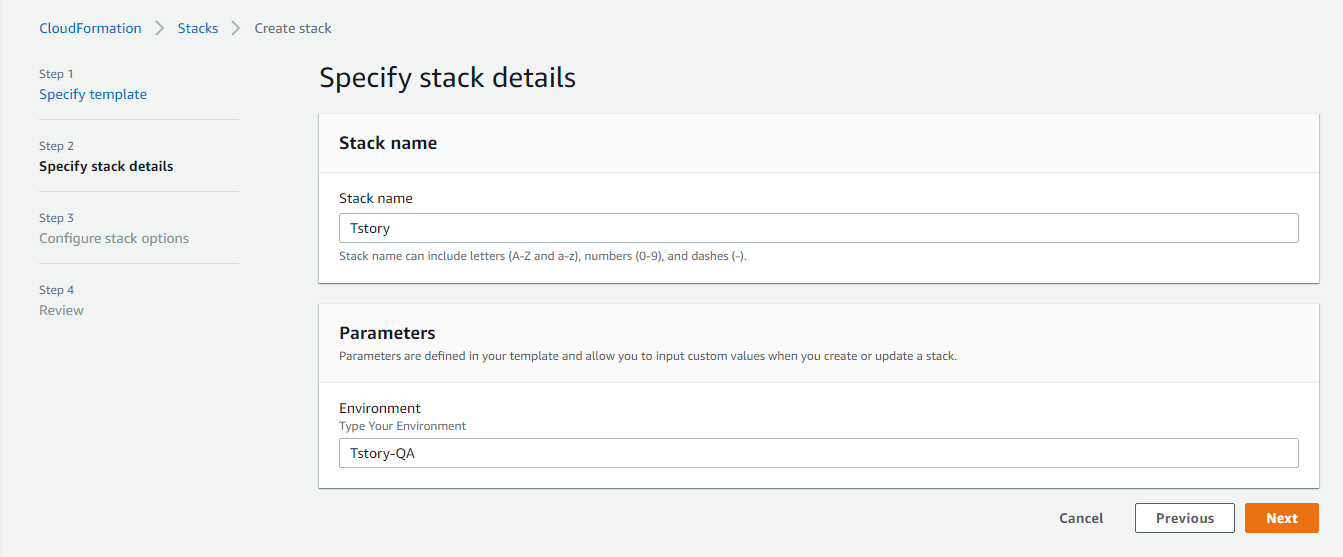Click the stack name rules hint text
Viewport: 1343px width, 557px height.
pyautogui.click(x=543, y=256)
